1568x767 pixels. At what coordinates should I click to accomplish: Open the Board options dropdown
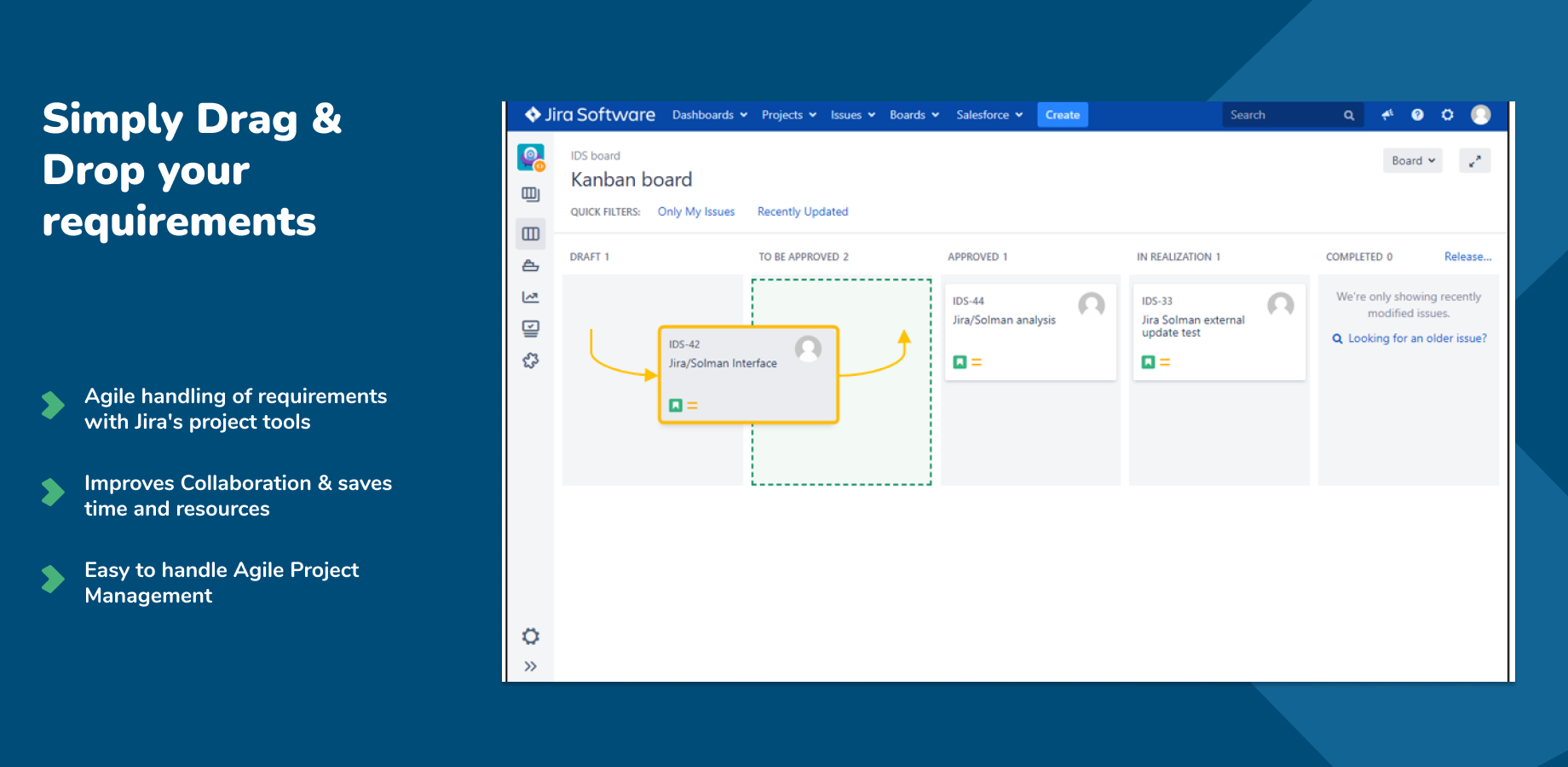(1413, 160)
